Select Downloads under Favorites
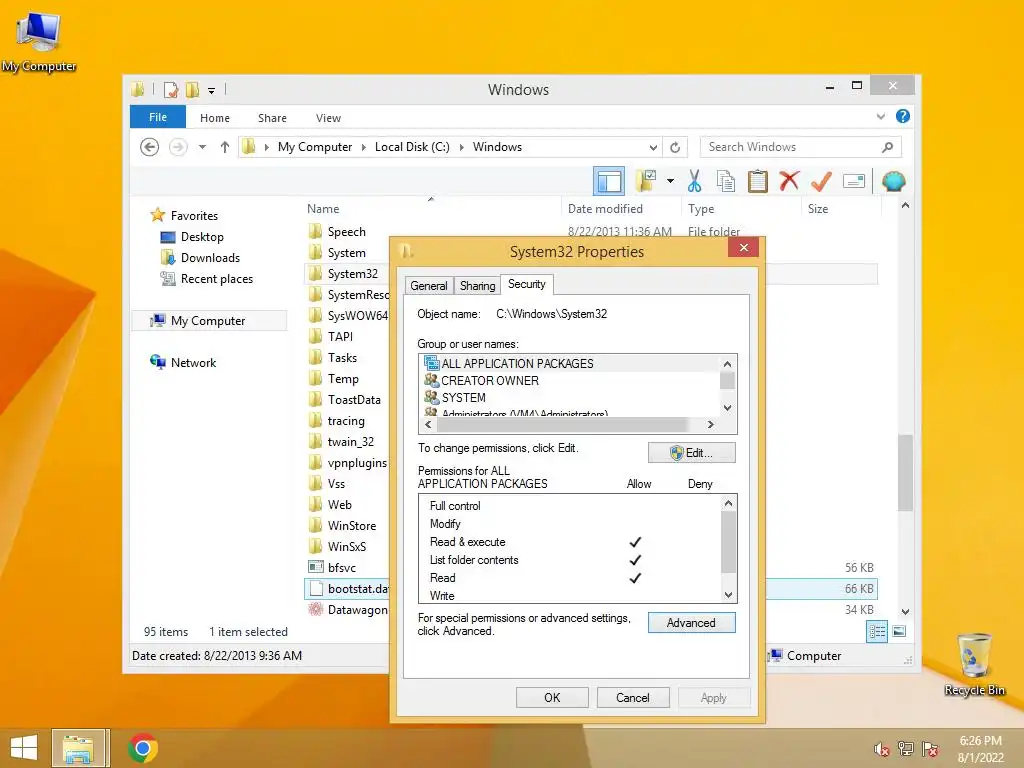 210,258
